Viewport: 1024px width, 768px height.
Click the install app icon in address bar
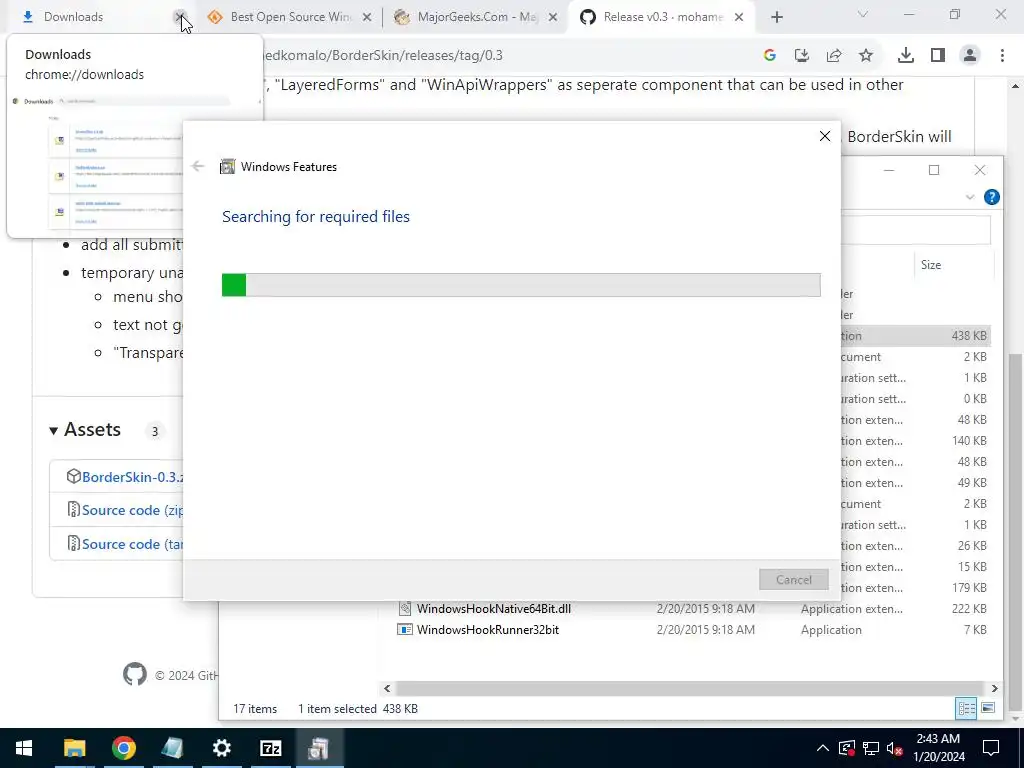point(802,56)
